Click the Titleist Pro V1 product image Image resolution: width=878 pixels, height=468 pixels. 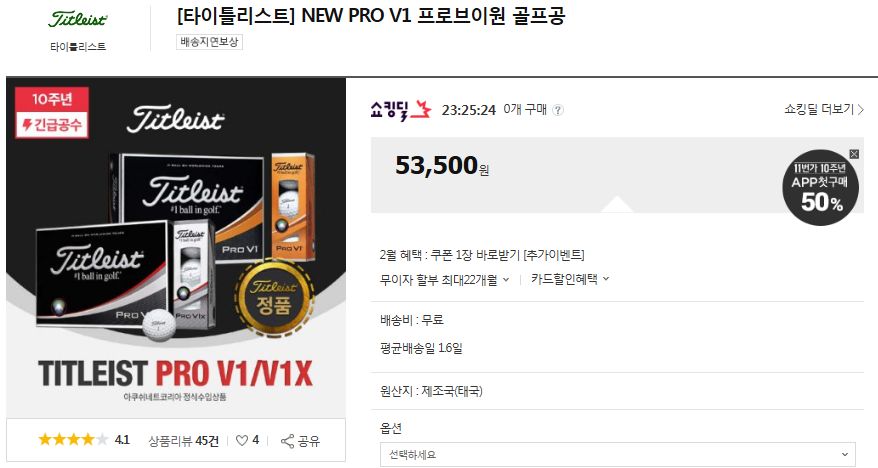(176, 248)
